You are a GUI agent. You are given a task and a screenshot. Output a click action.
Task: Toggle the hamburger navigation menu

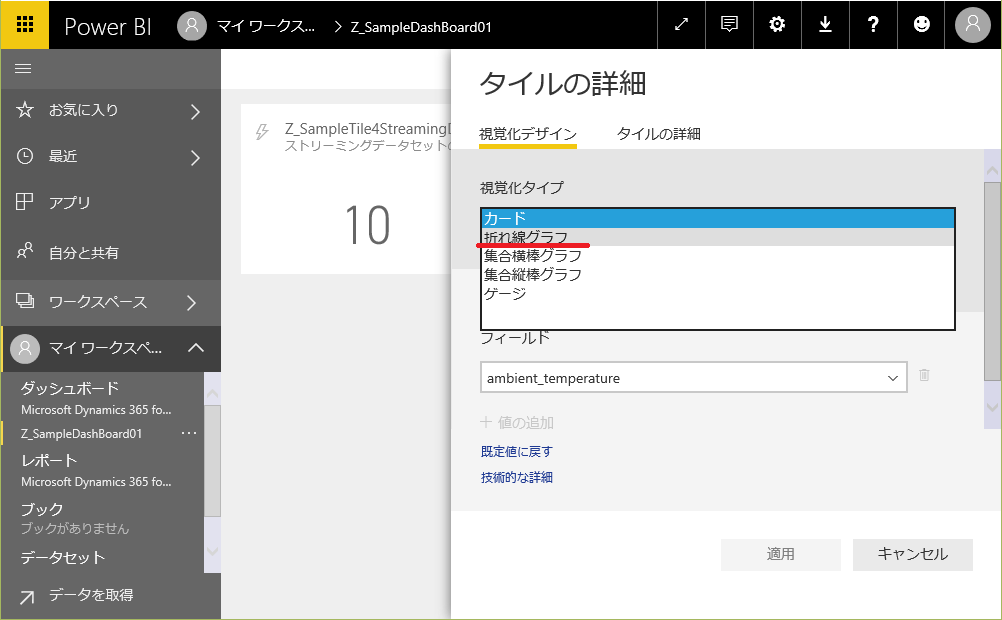pyautogui.click(x=23, y=68)
